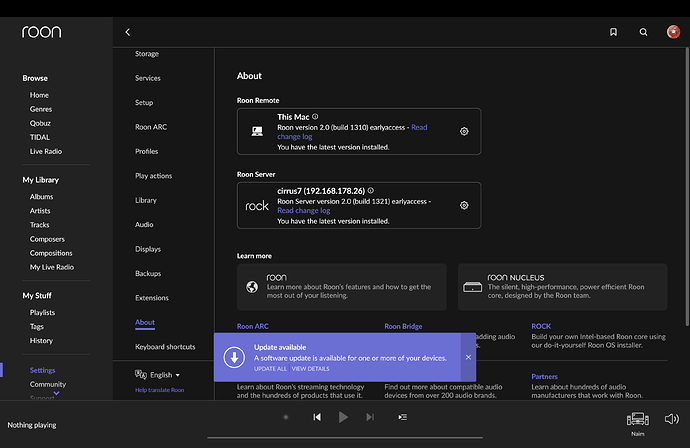The width and height of the screenshot is (690, 448).
Task: Open Compositions in My Library
Action: [x=51, y=253]
